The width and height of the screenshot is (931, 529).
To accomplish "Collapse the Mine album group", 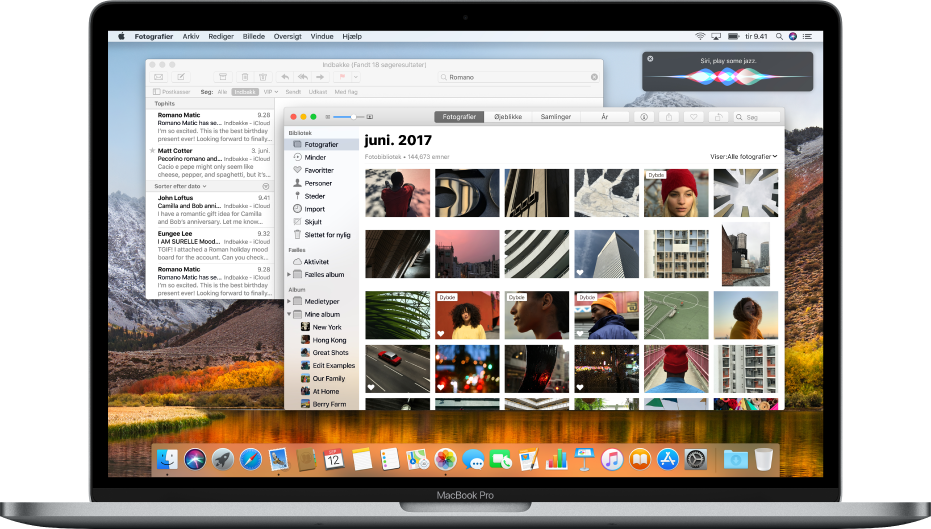I will (x=289, y=314).
